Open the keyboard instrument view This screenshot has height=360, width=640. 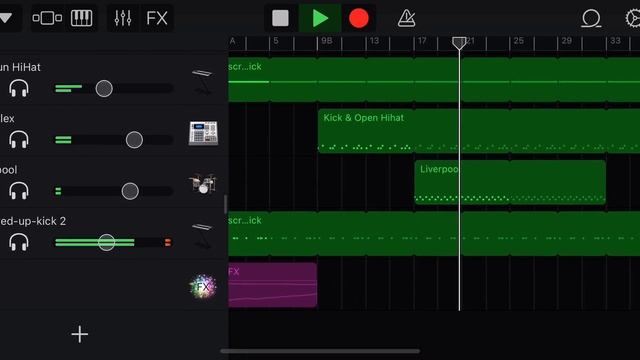tap(81, 18)
